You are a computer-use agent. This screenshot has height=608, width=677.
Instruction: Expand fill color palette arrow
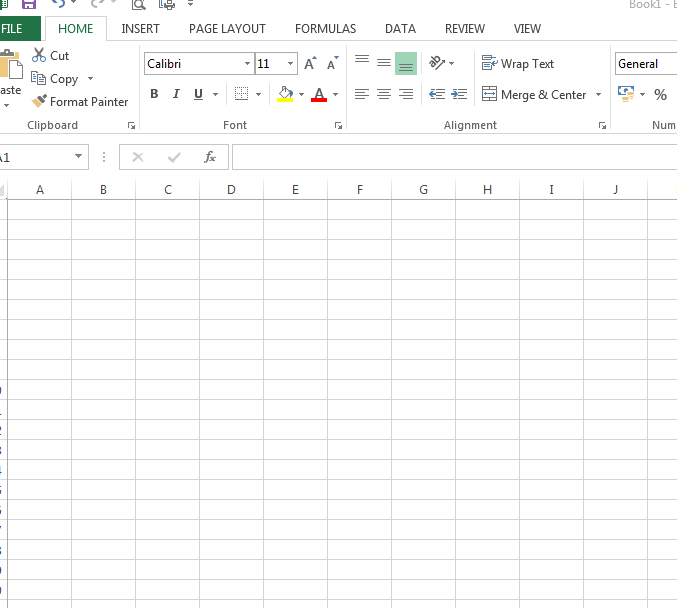tap(301, 94)
